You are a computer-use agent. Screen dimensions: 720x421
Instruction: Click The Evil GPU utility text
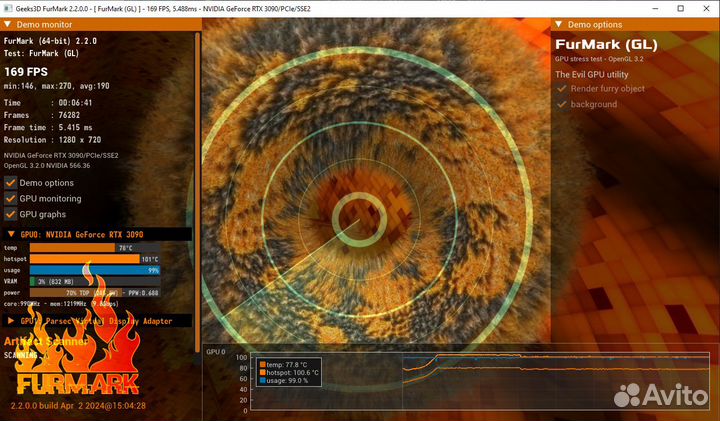click(x=591, y=74)
